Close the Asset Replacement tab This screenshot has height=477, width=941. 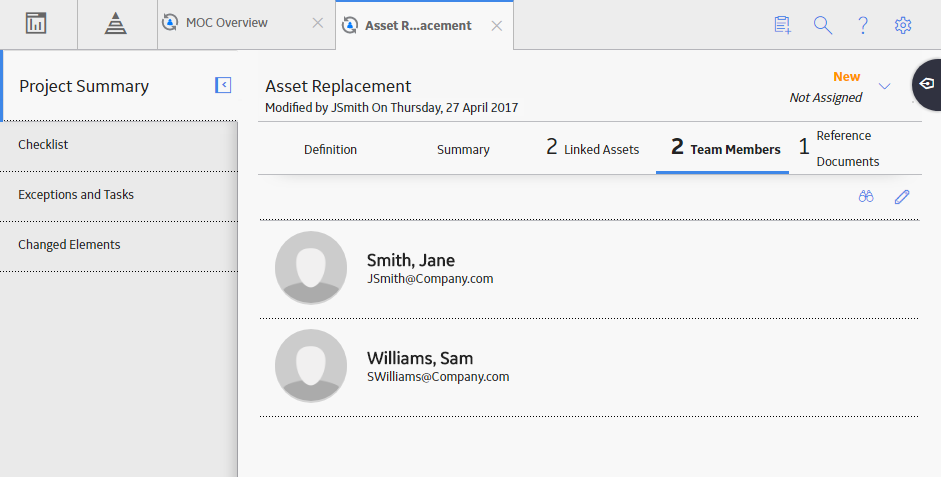click(x=496, y=26)
